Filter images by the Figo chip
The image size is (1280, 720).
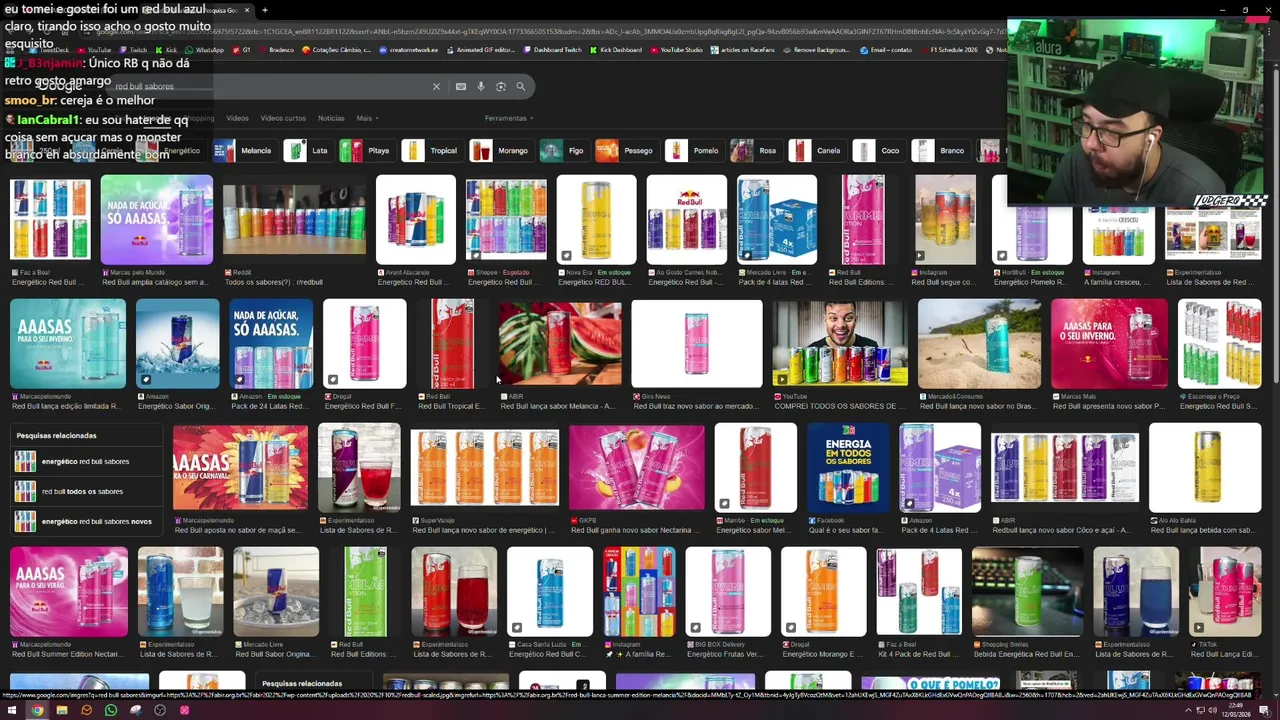(563, 151)
